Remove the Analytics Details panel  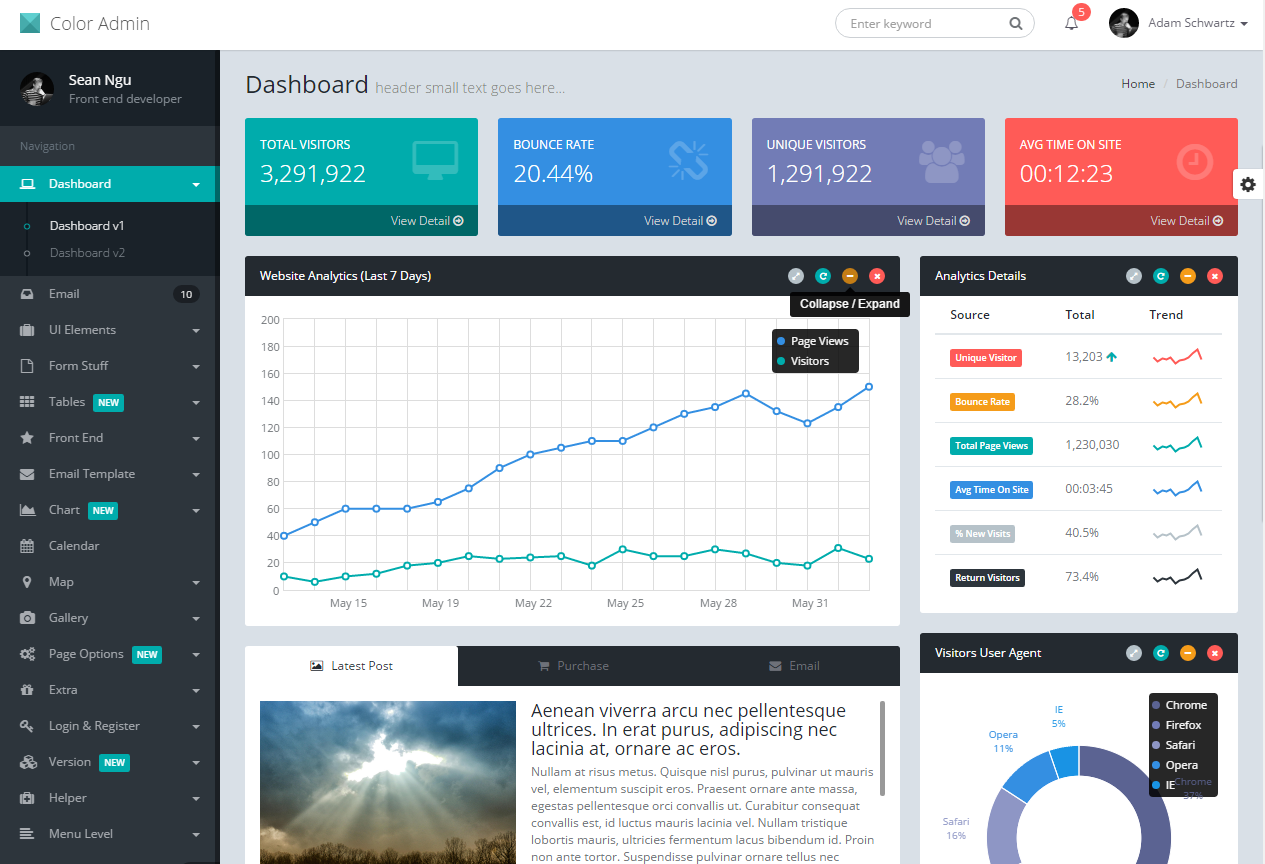(x=1215, y=276)
